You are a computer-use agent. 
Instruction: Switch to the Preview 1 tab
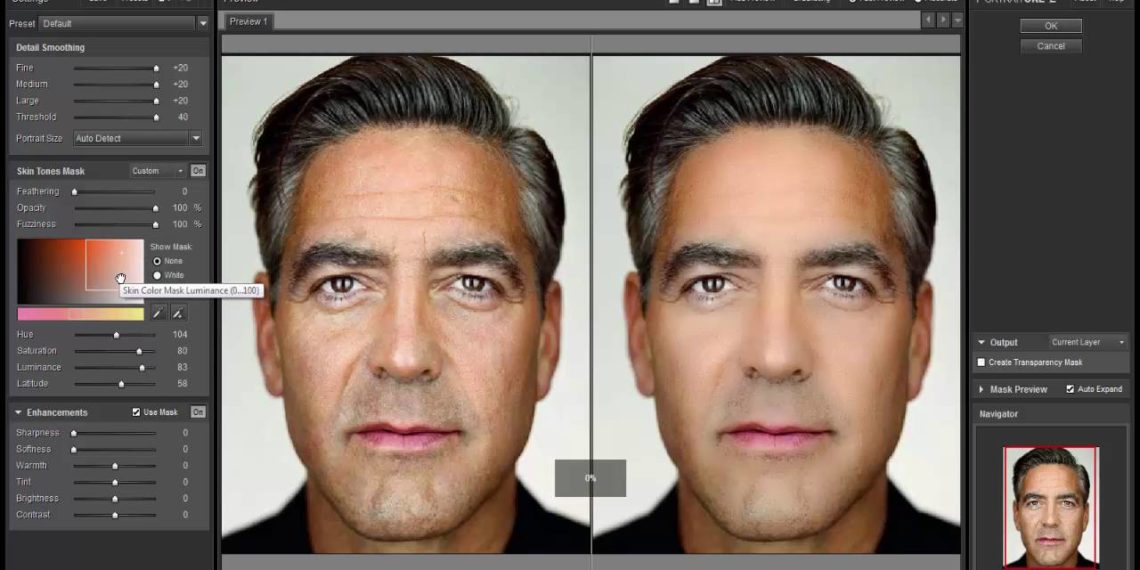(x=249, y=22)
